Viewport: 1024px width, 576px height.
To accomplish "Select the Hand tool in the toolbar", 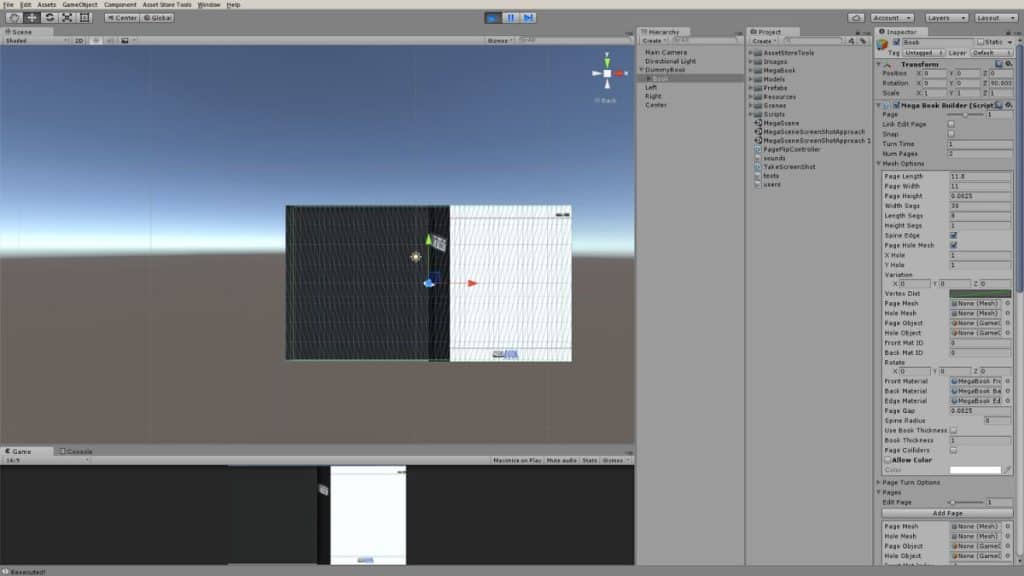I will pos(14,18).
